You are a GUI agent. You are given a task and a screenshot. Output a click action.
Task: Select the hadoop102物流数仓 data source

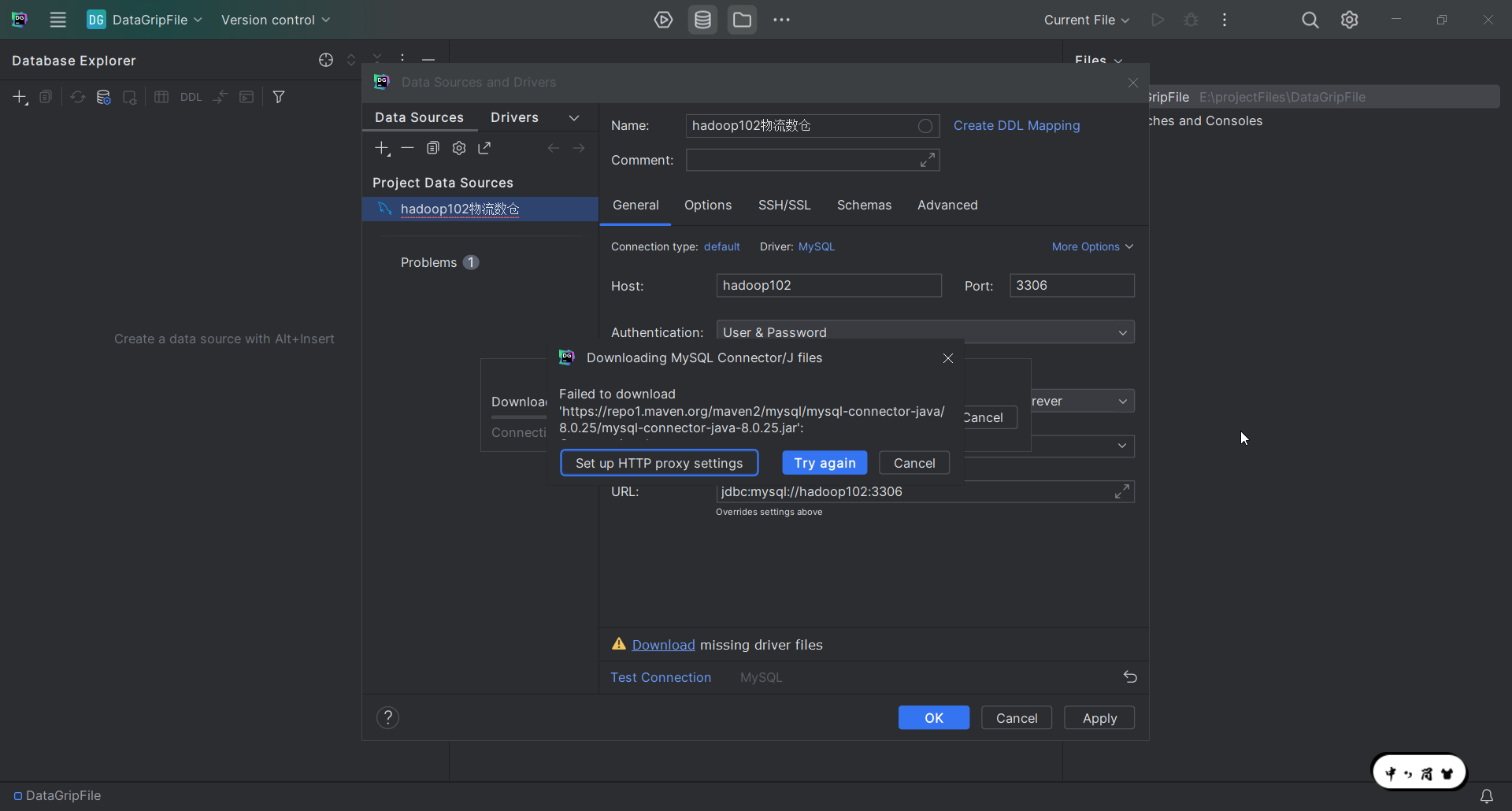click(x=480, y=209)
